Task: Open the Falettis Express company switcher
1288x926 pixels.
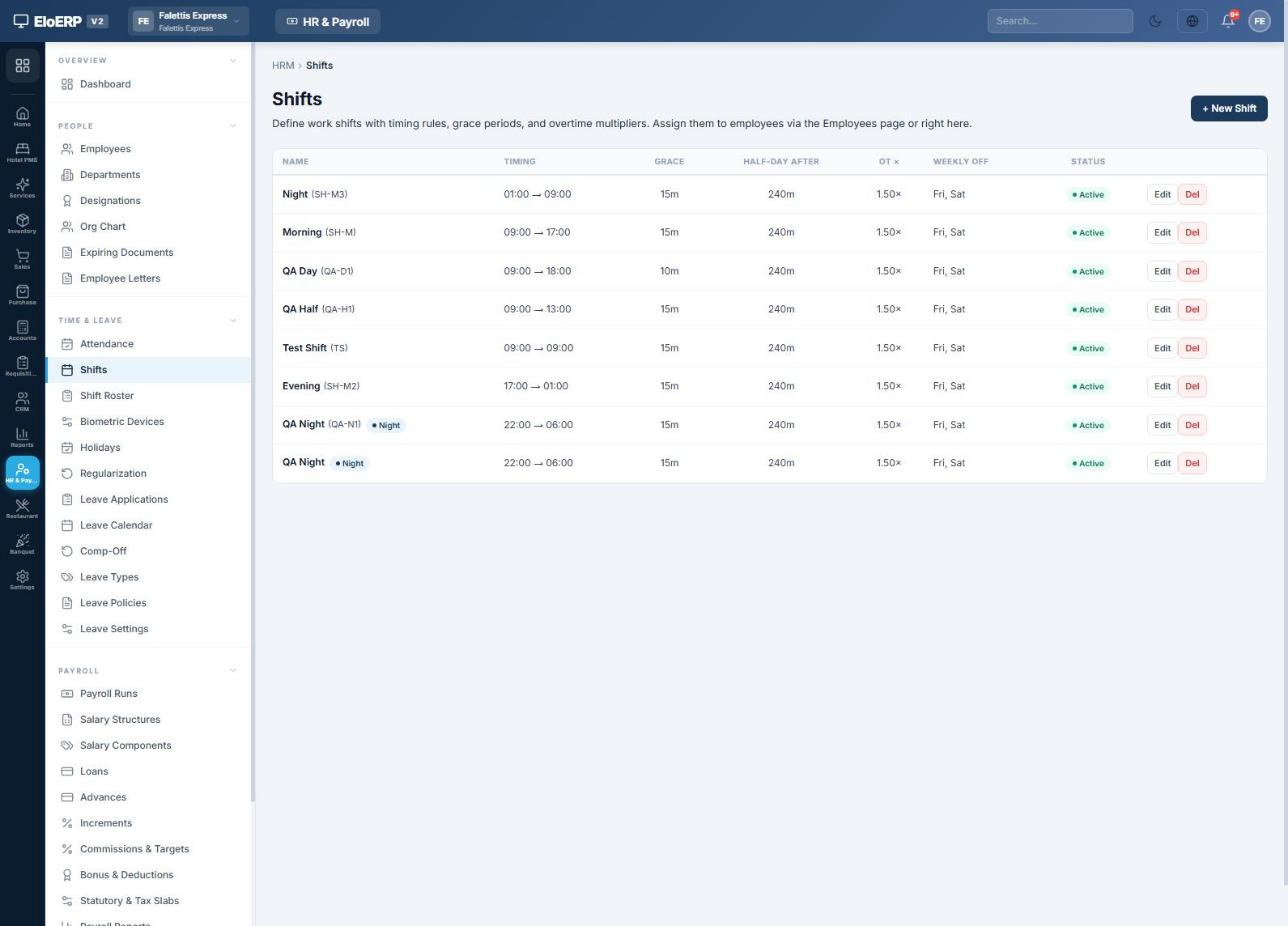Action: point(188,21)
